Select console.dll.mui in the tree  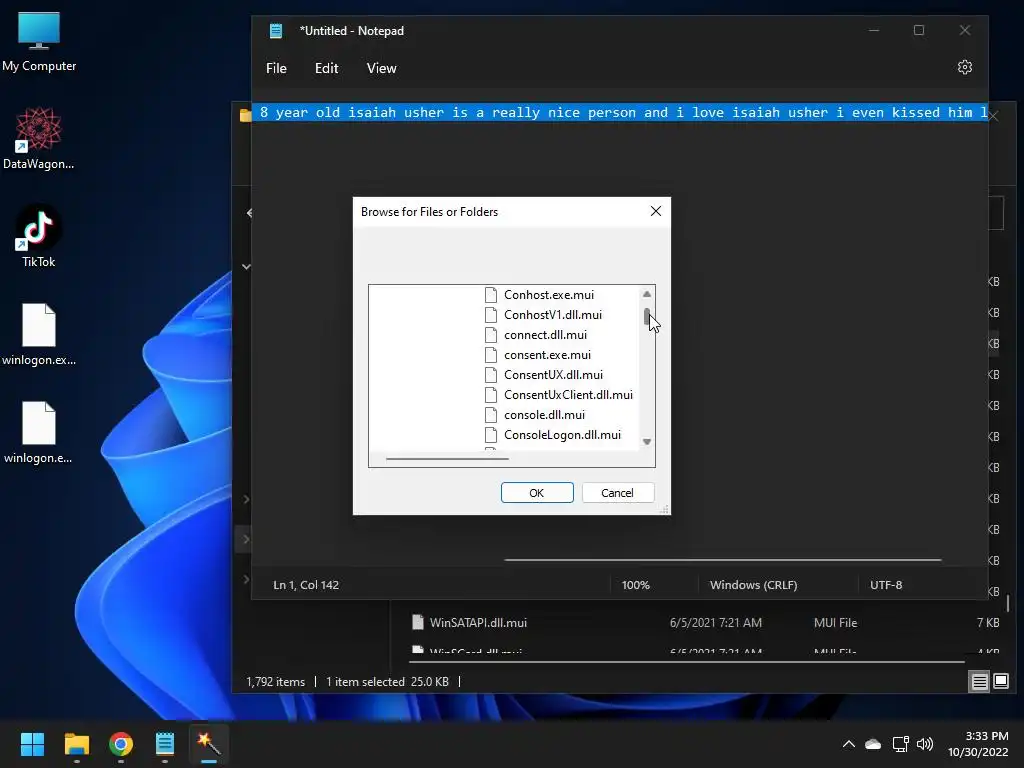pos(544,415)
